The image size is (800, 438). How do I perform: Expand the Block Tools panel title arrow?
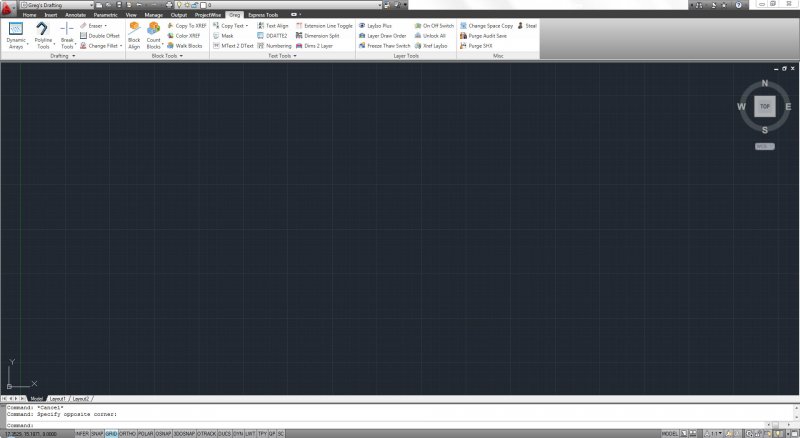(x=181, y=56)
